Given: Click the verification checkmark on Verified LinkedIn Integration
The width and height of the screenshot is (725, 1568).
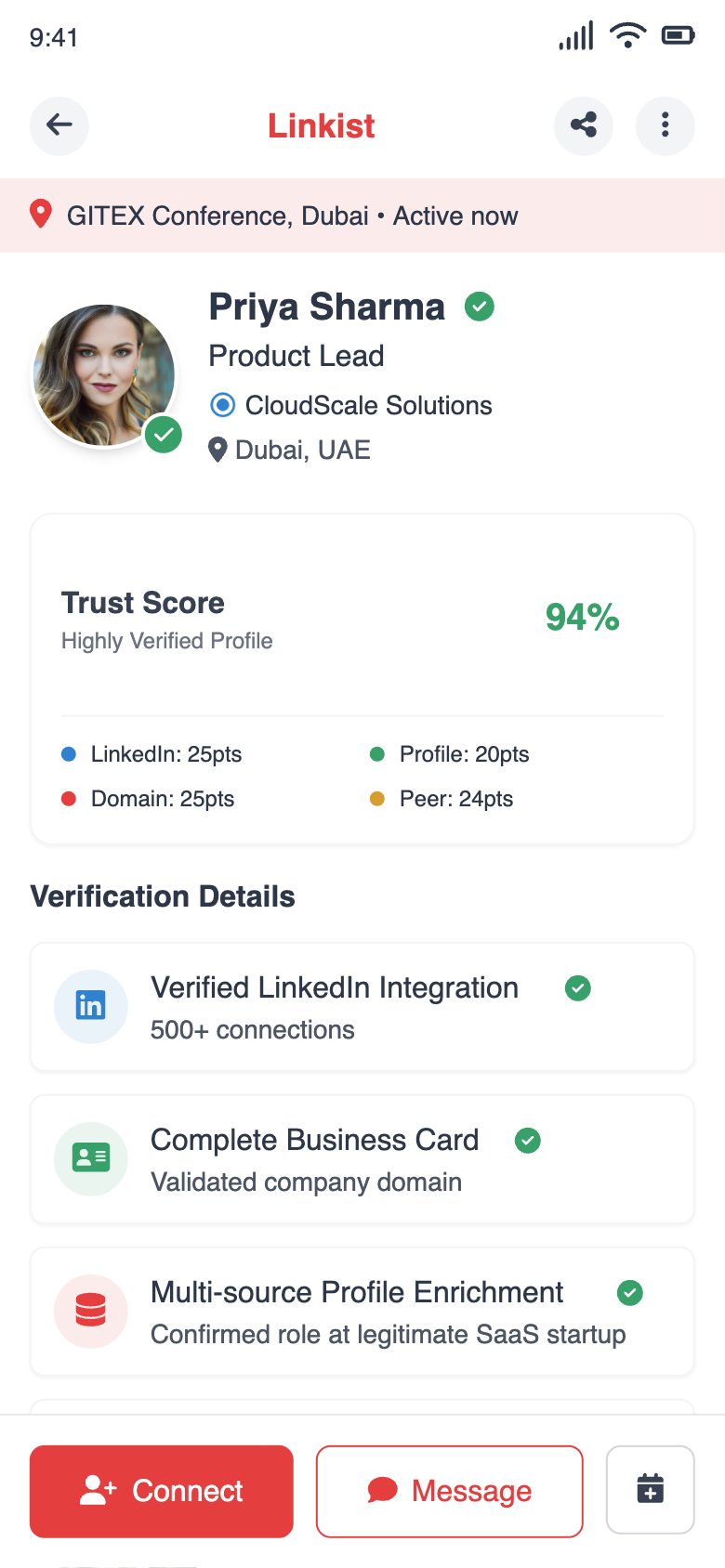Looking at the screenshot, I should [x=577, y=988].
